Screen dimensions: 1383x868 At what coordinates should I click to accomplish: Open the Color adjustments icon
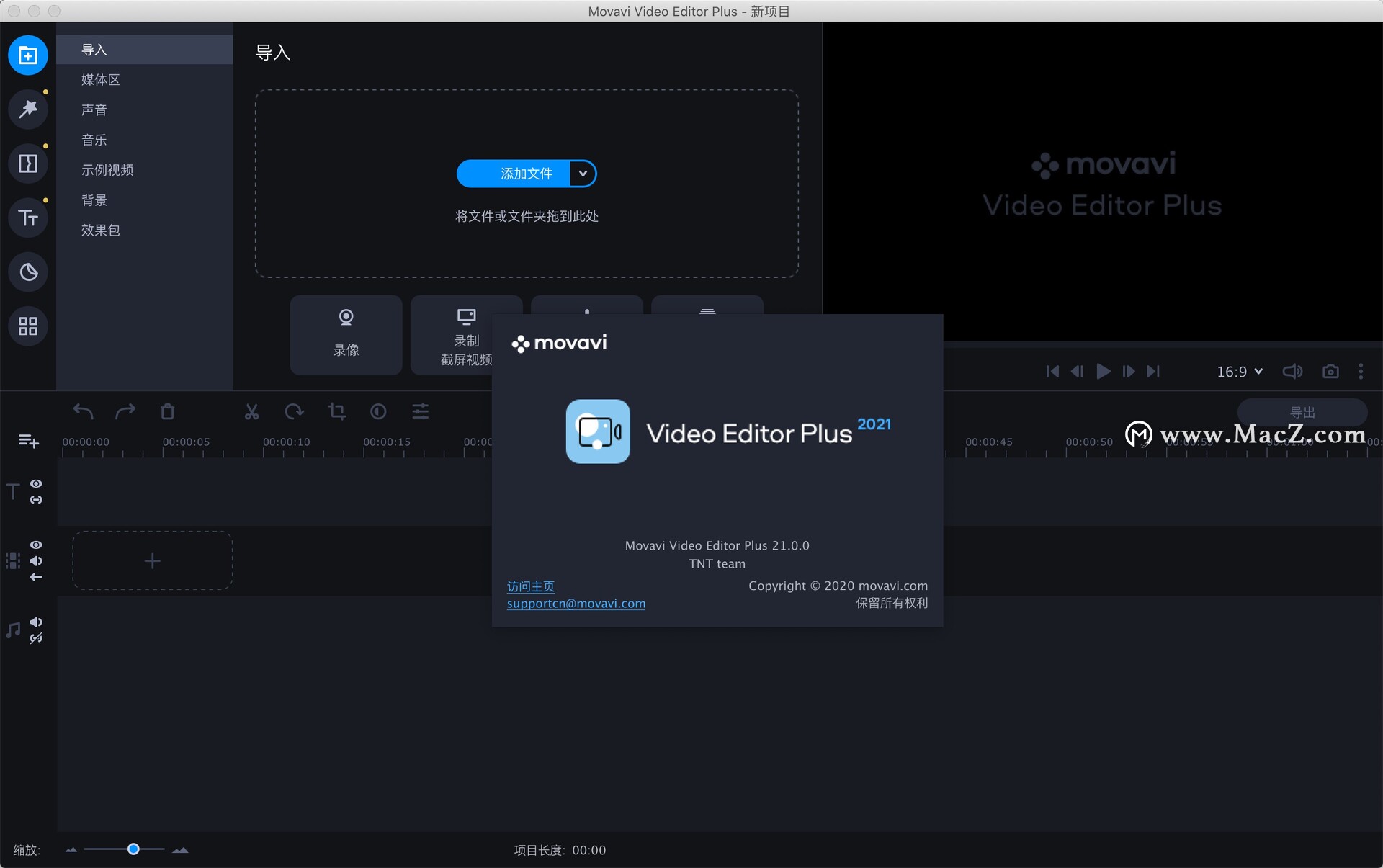click(378, 411)
